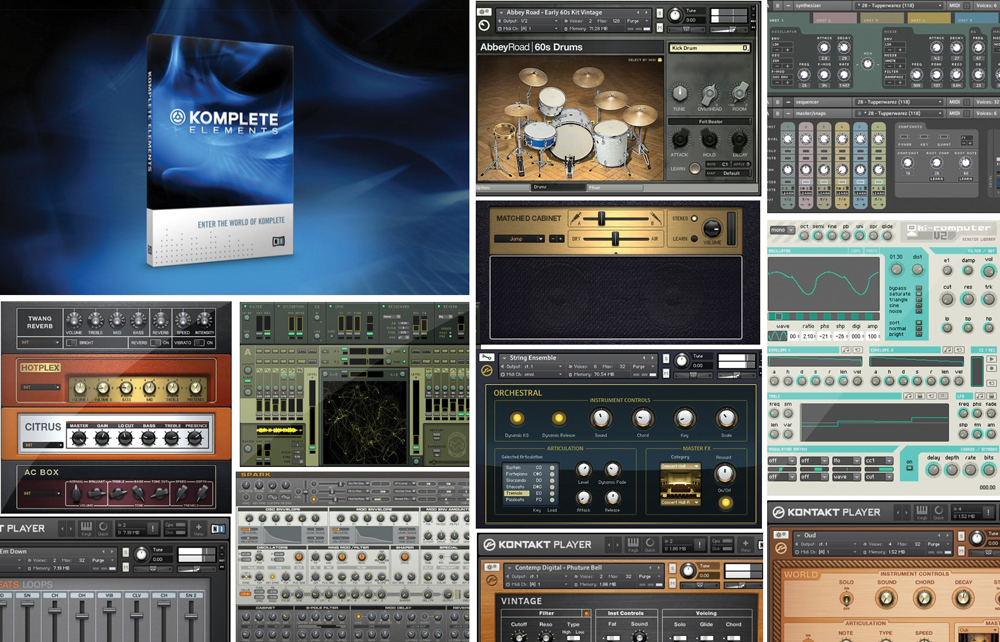
Task: Click panic exclamation in the Em Down player
Action: pyautogui.click(x=153, y=528)
